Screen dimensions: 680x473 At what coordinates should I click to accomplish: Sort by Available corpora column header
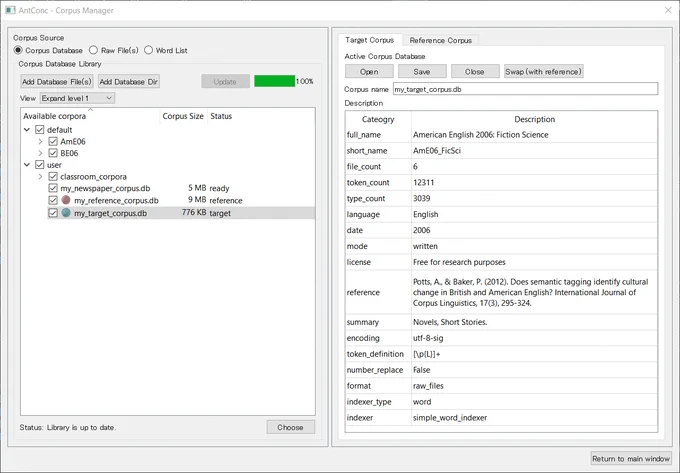pyautogui.click(x=90, y=116)
